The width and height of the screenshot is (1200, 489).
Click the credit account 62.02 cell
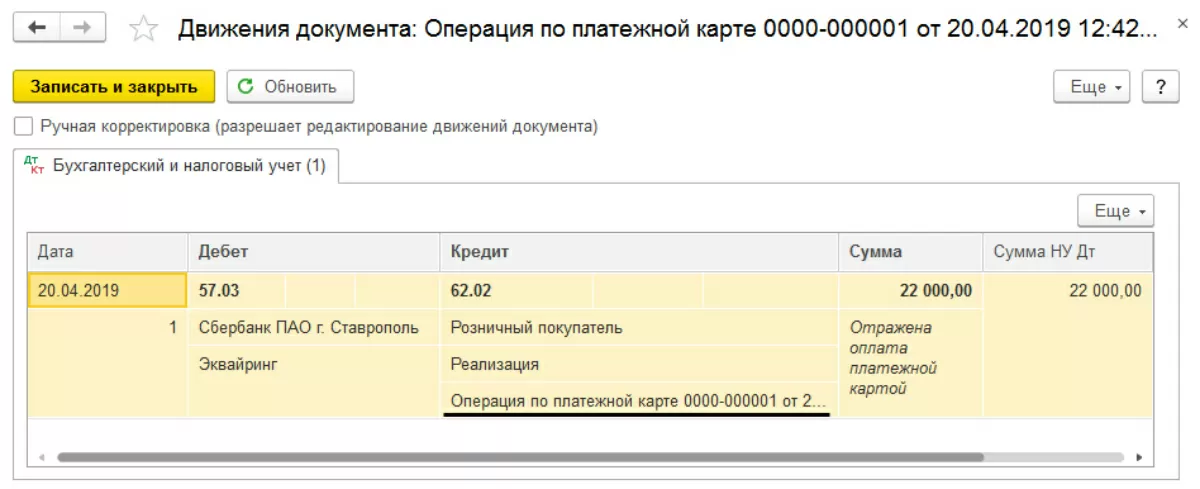514,291
